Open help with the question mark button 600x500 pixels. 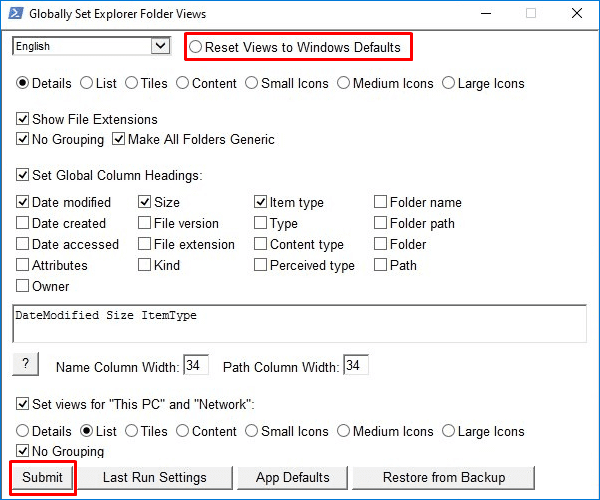click(x=25, y=364)
